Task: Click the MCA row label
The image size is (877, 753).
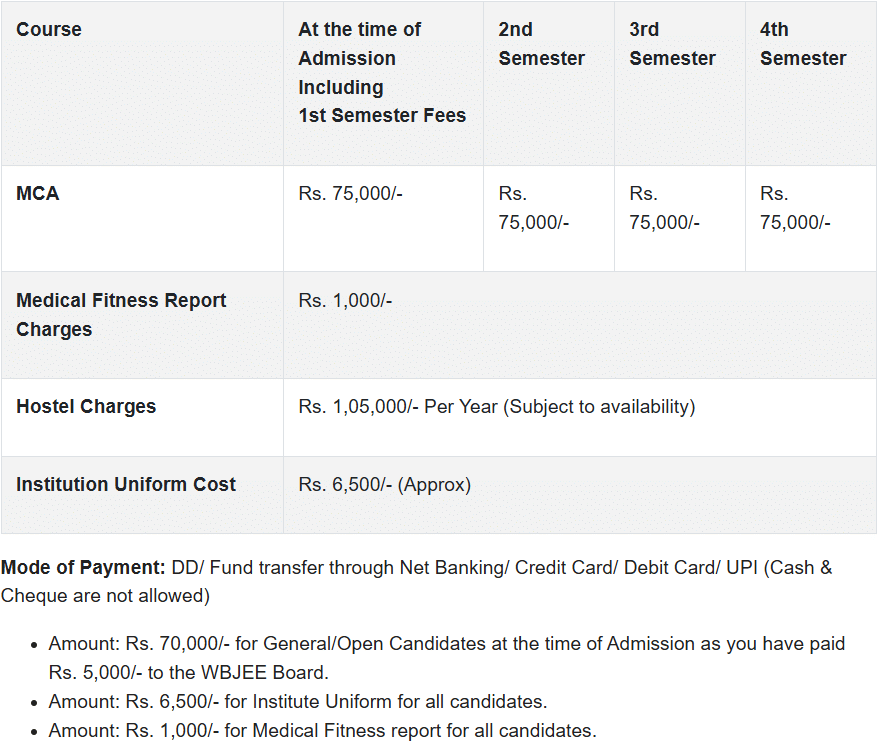Action: pyautogui.click(x=38, y=194)
